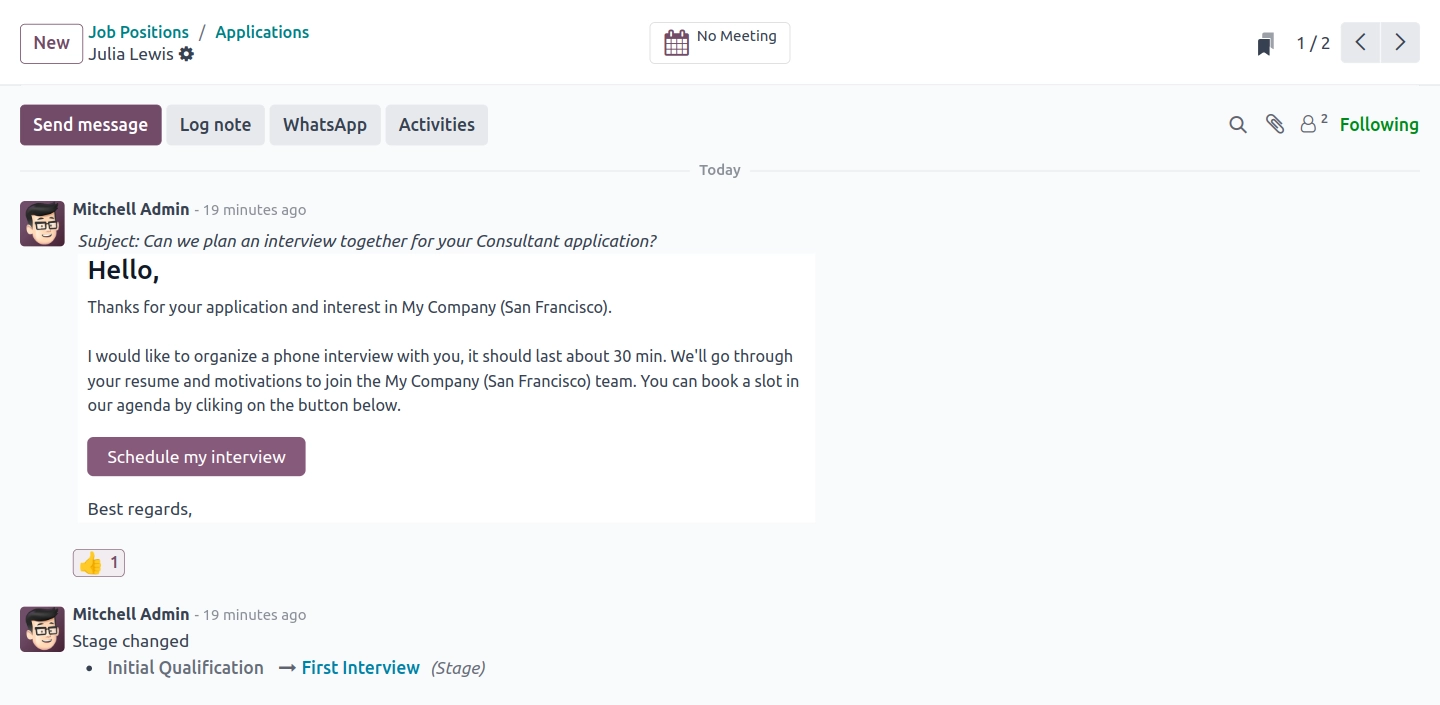This screenshot has height=705, width=1440.
Task: Click the Following button to unfollow
Action: pyautogui.click(x=1379, y=125)
